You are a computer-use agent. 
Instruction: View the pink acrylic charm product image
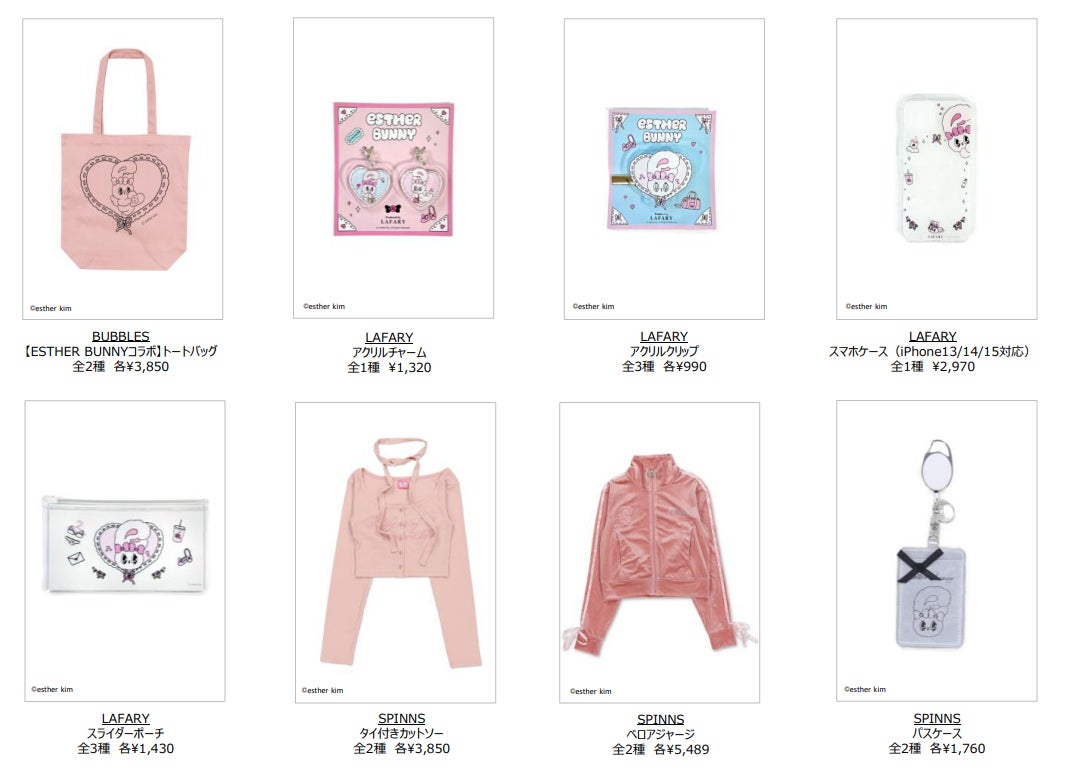coord(393,168)
